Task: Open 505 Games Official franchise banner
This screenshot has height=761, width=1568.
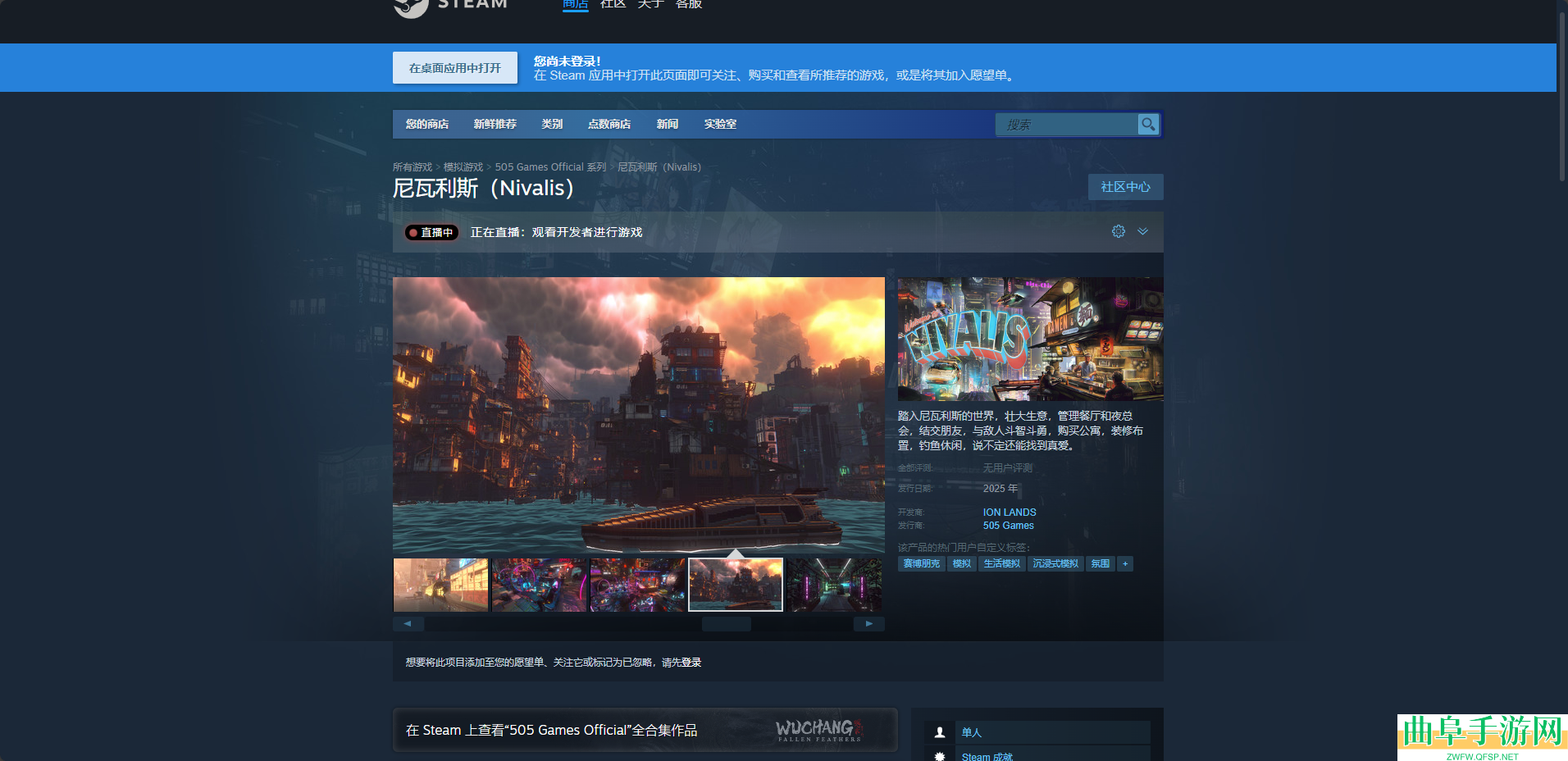Action: point(645,730)
